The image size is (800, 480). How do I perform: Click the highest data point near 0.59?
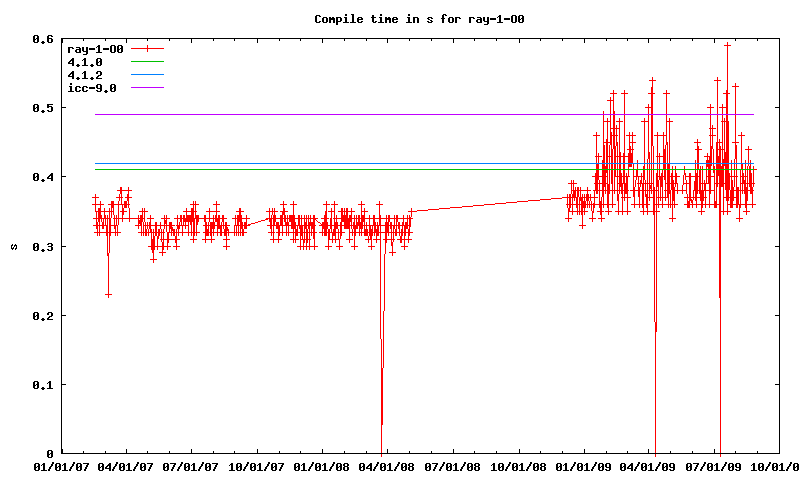(x=728, y=45)
